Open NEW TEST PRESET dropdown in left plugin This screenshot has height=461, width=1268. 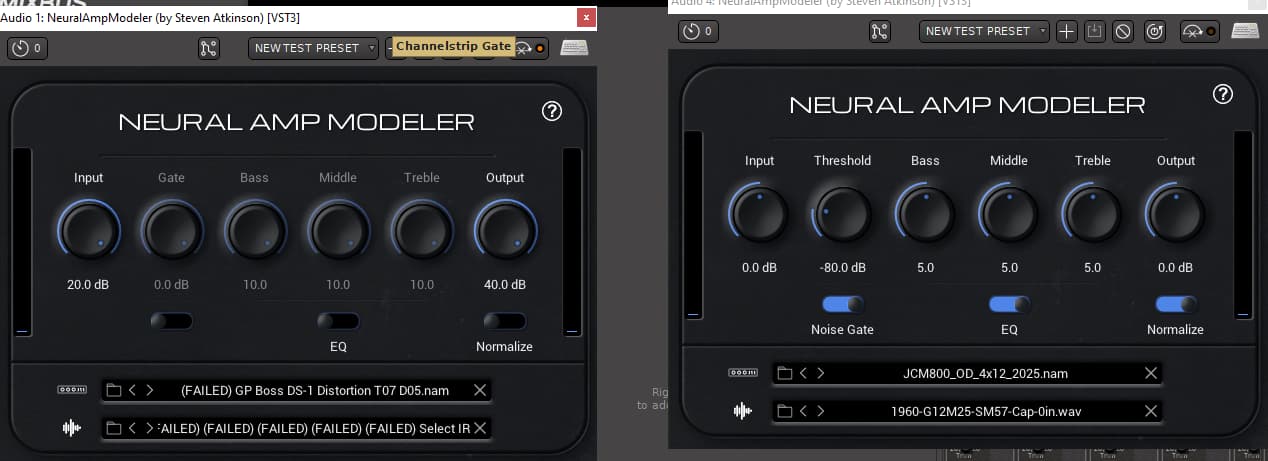point(315,48)
